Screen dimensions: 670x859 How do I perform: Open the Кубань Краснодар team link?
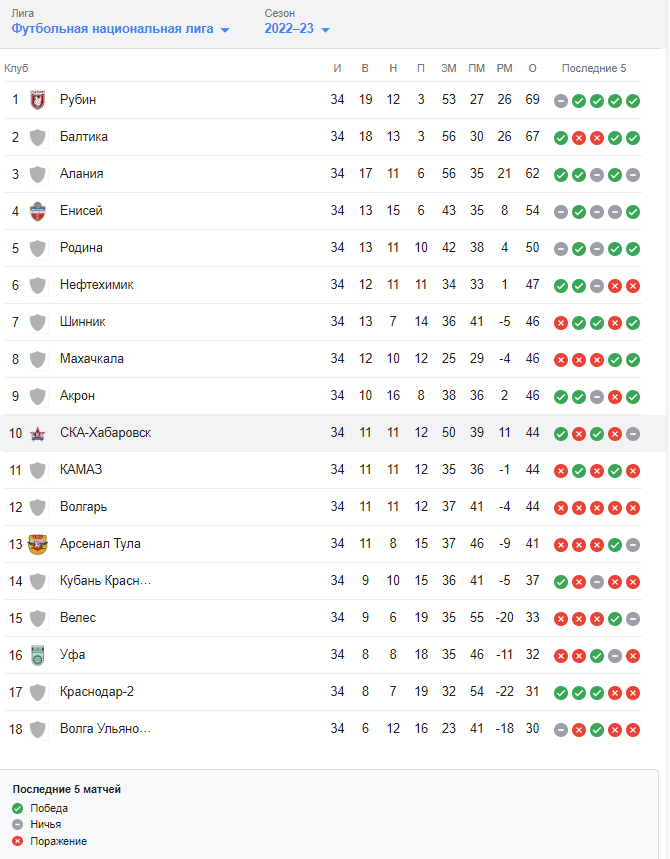(105, 581)
